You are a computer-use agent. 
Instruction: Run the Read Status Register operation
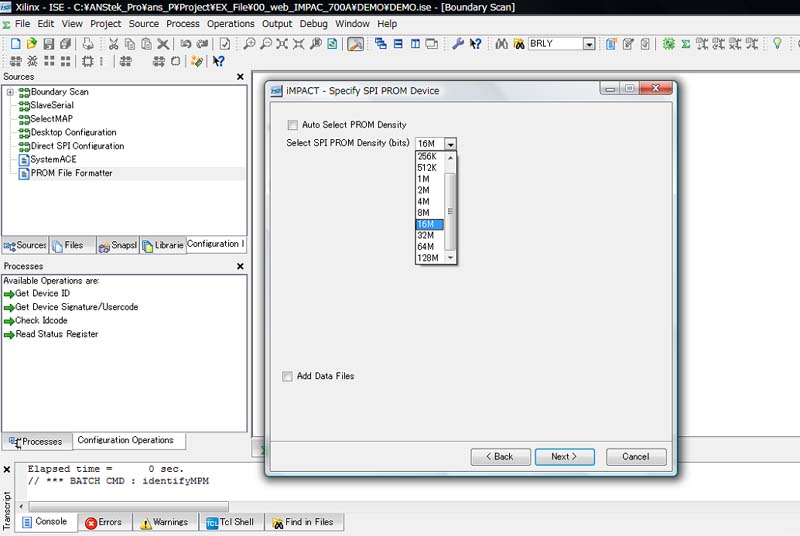point(57,335)
